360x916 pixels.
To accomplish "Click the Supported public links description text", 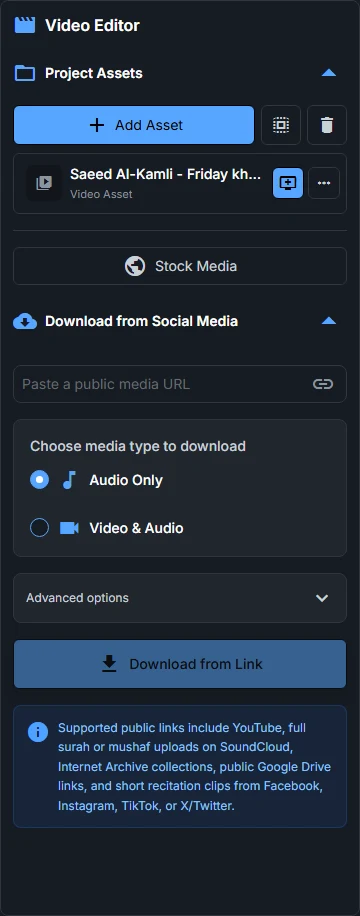I will [x=194, y=766].
